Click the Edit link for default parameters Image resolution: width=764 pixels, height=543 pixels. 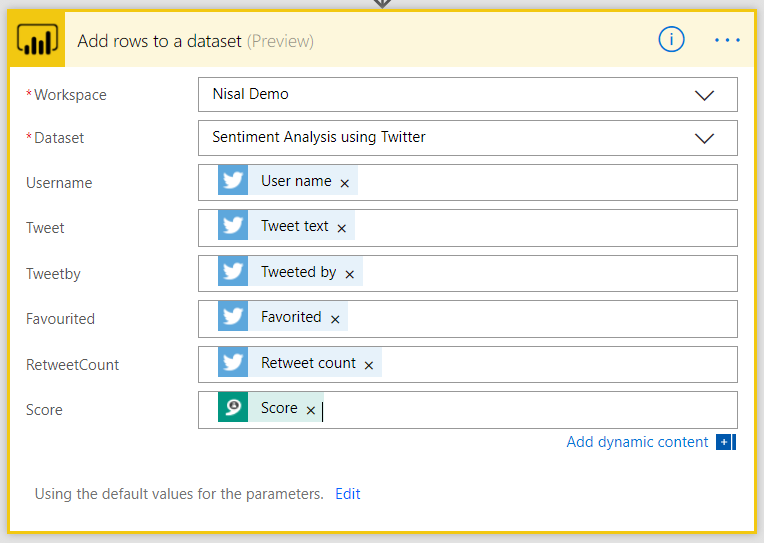click(348, 494)
